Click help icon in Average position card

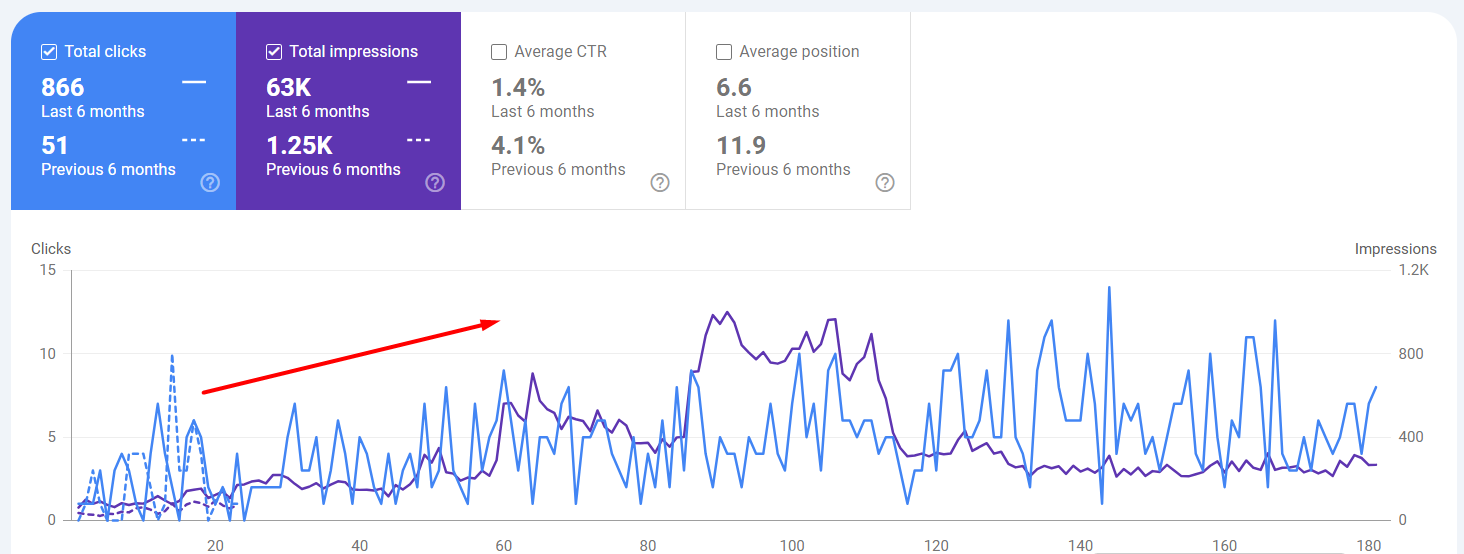(x=885, y=182)
